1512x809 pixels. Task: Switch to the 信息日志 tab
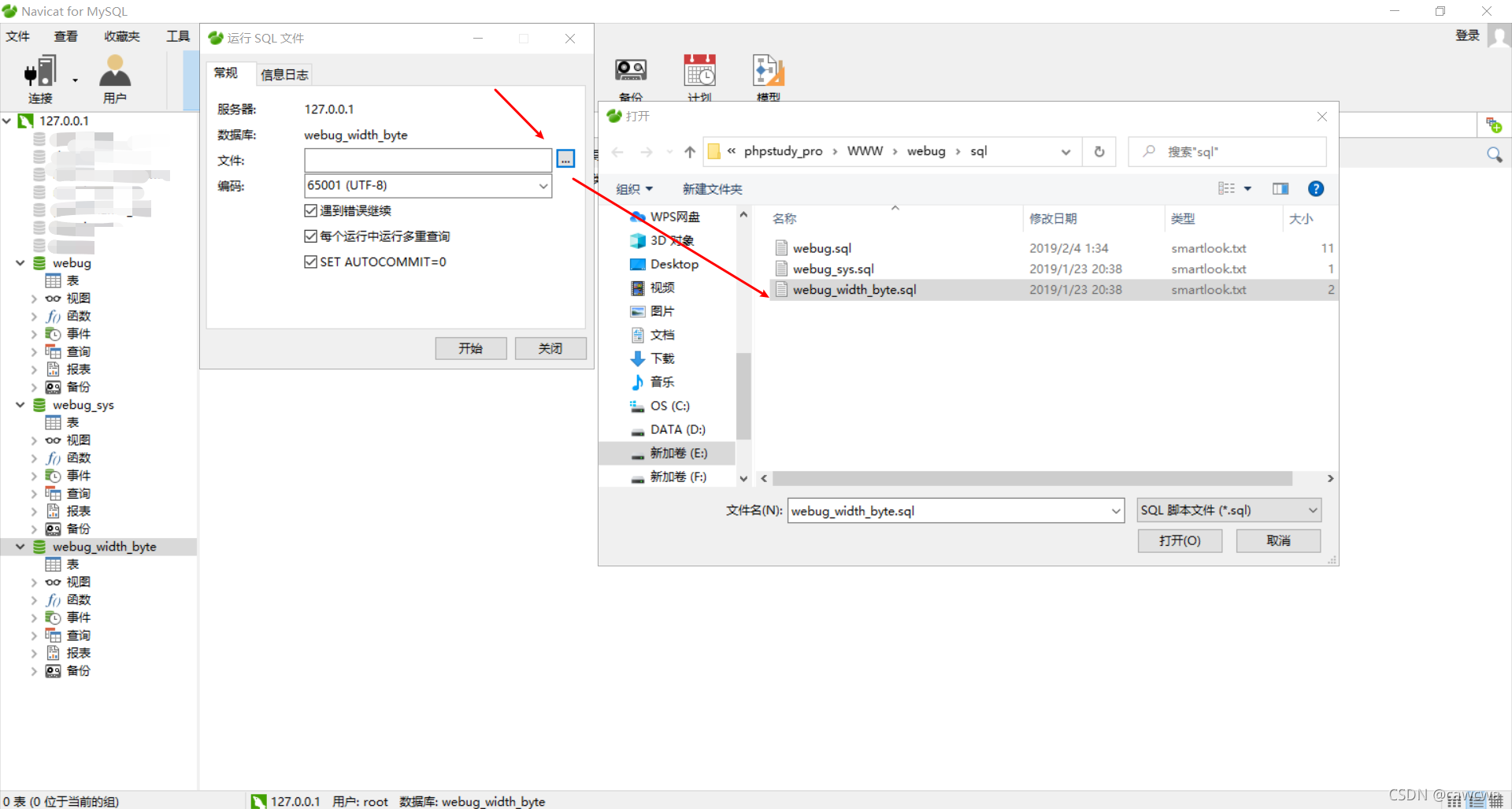pyautogui.click(x=284, y=74)
